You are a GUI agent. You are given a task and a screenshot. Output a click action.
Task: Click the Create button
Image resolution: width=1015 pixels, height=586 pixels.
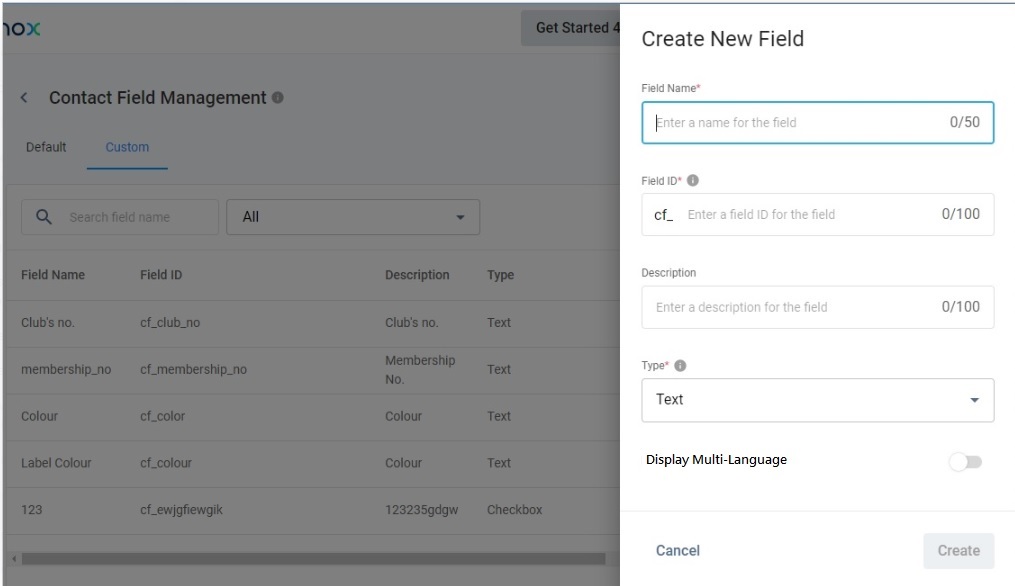[x=958, y=551]
